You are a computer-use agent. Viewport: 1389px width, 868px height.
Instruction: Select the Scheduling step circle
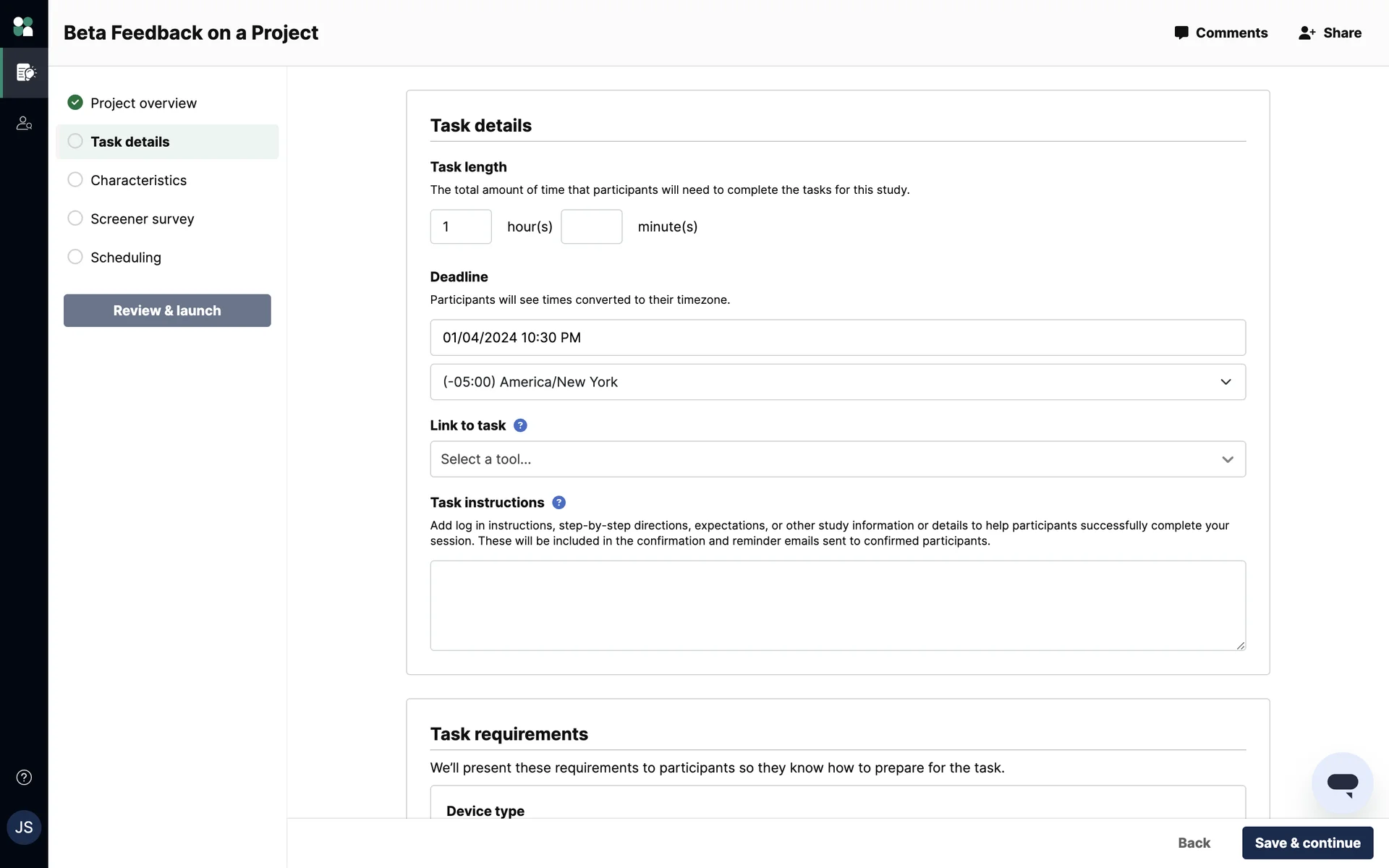point(75,257)
